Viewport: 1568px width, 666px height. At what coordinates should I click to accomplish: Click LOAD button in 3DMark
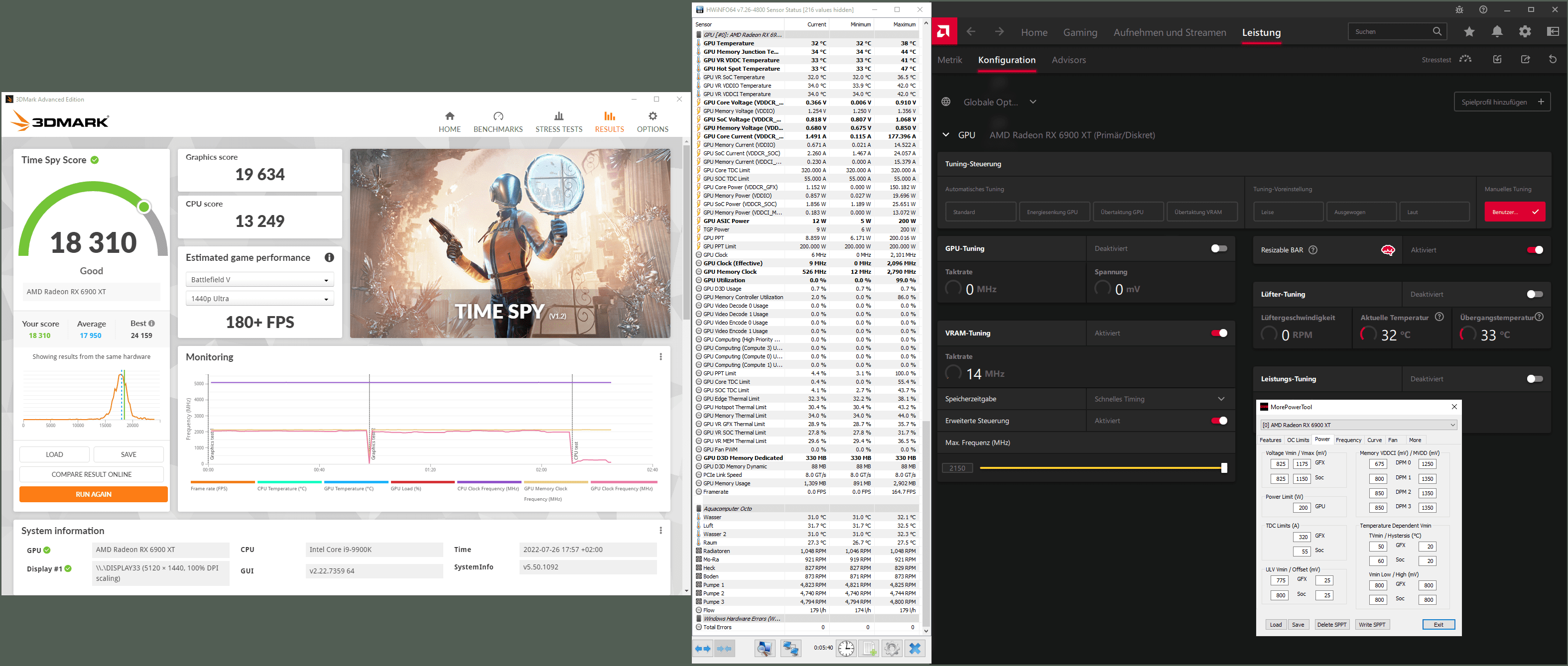tap(54, 454)
